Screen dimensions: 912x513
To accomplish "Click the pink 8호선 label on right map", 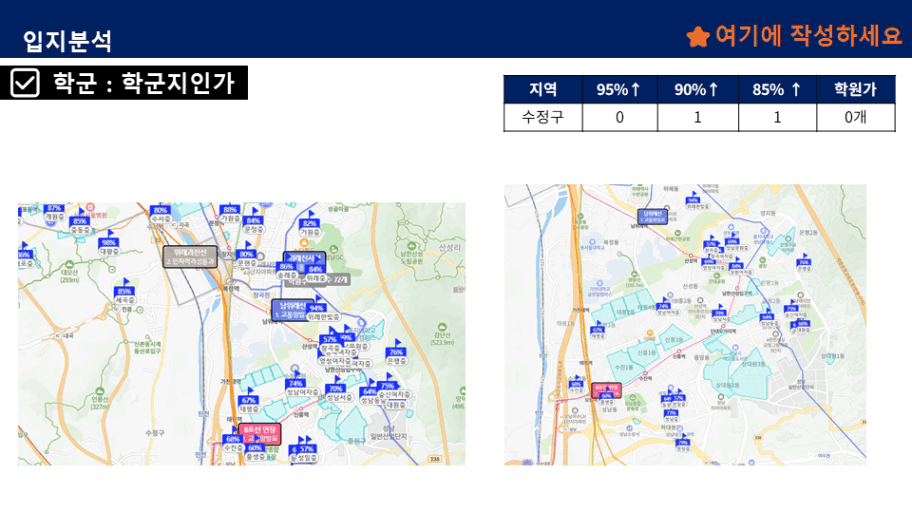I will pyautogui.click(x=607, y=390).
